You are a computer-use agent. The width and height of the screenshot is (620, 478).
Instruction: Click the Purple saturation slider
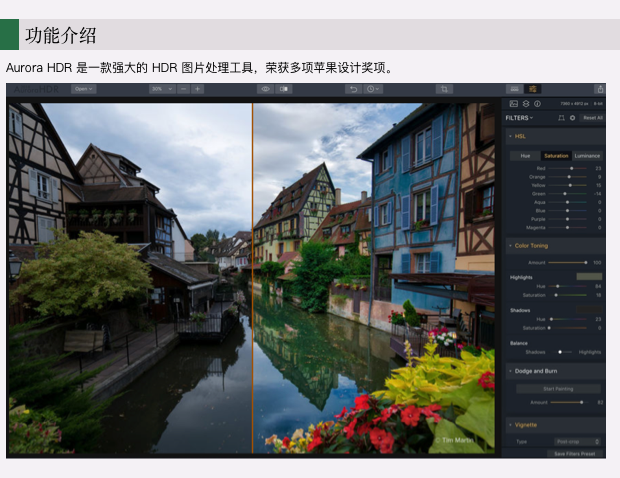click(567, 219)
